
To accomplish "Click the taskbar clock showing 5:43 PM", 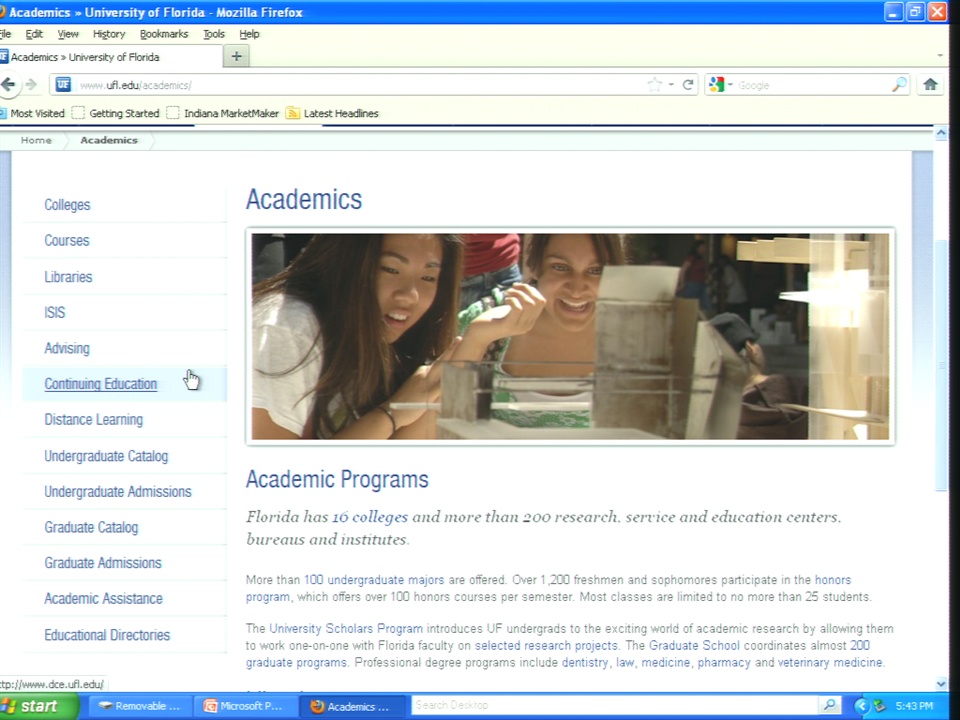I will click(x=914, y=706).
